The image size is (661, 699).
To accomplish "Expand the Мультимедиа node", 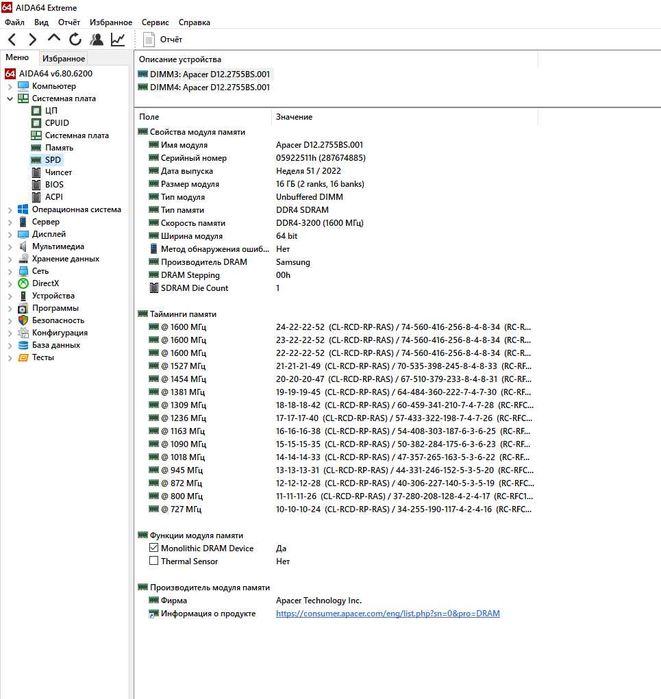I will click(10, 247).
